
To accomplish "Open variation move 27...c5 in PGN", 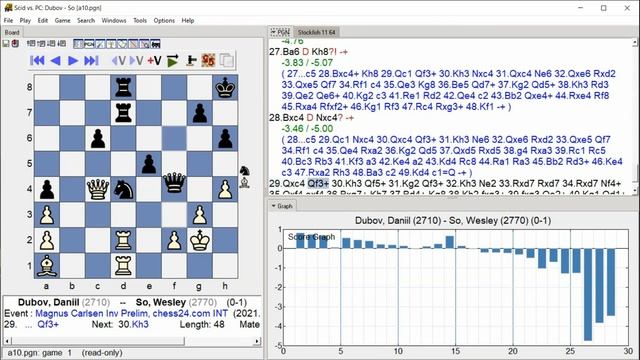I will click(x=301, y=73).
